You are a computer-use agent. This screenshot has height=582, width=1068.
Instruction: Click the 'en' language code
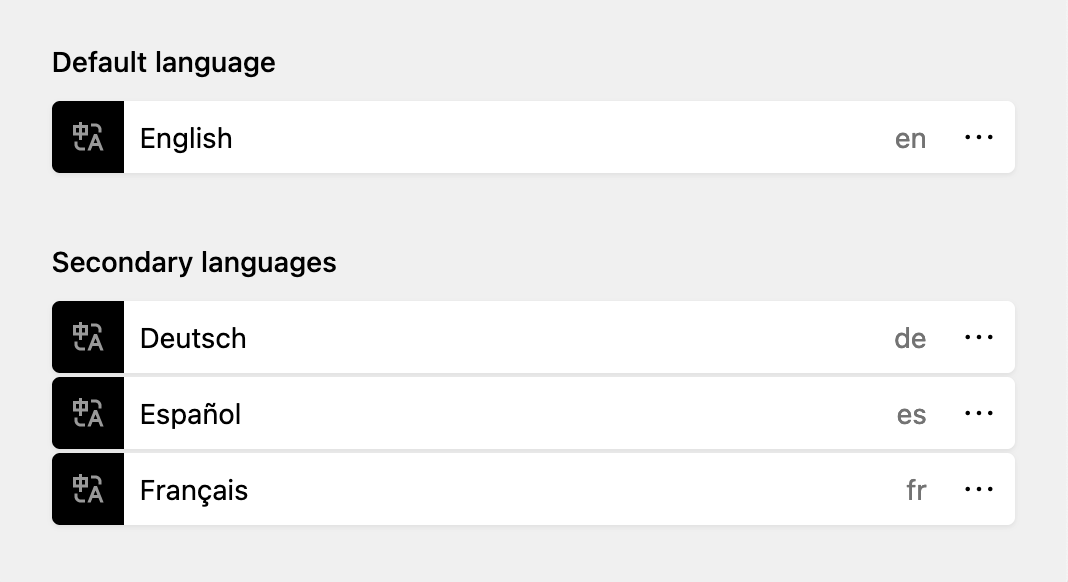910,139
